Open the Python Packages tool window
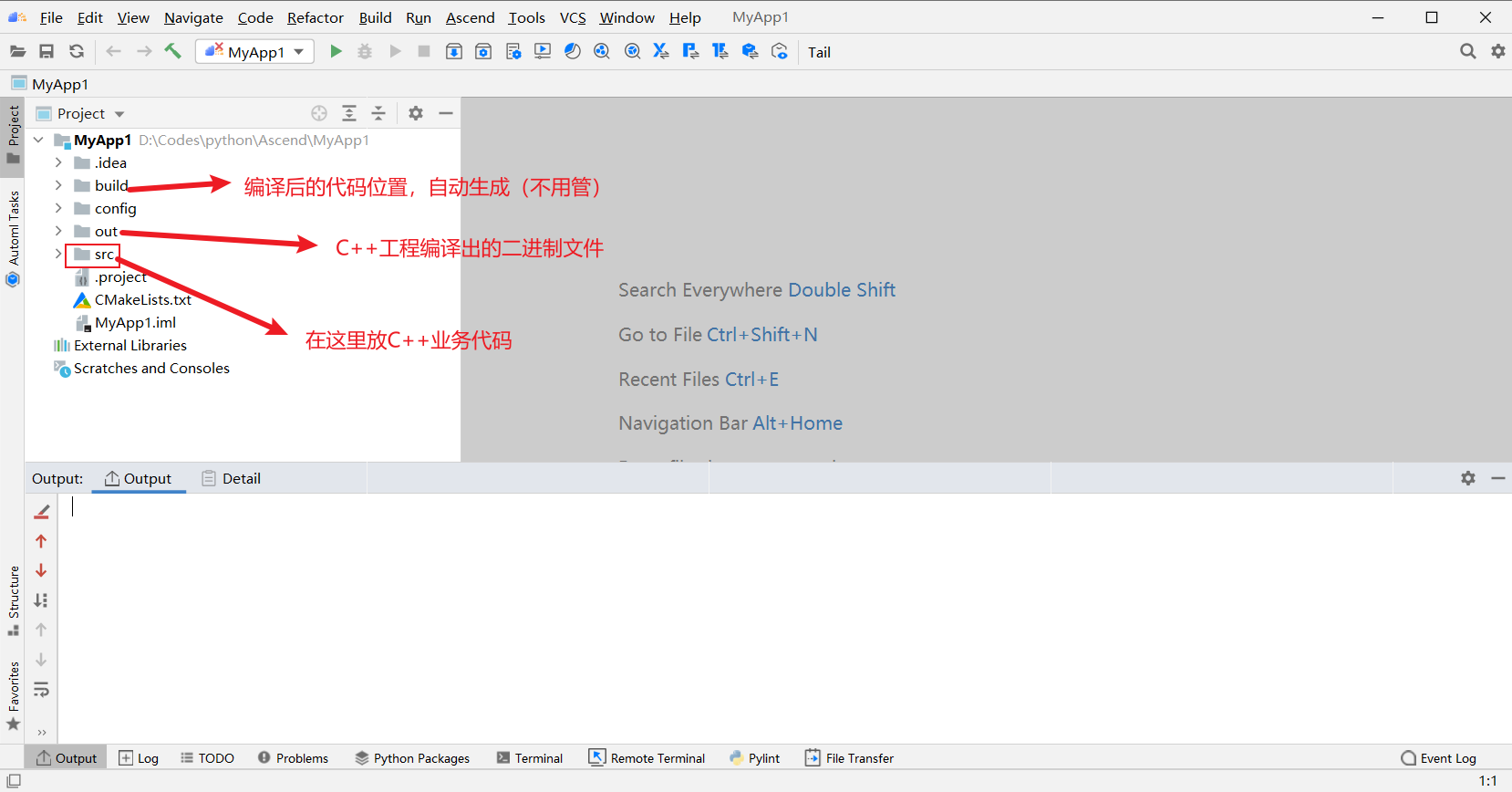The image size is (1512, 792). (x=412, y=758)
